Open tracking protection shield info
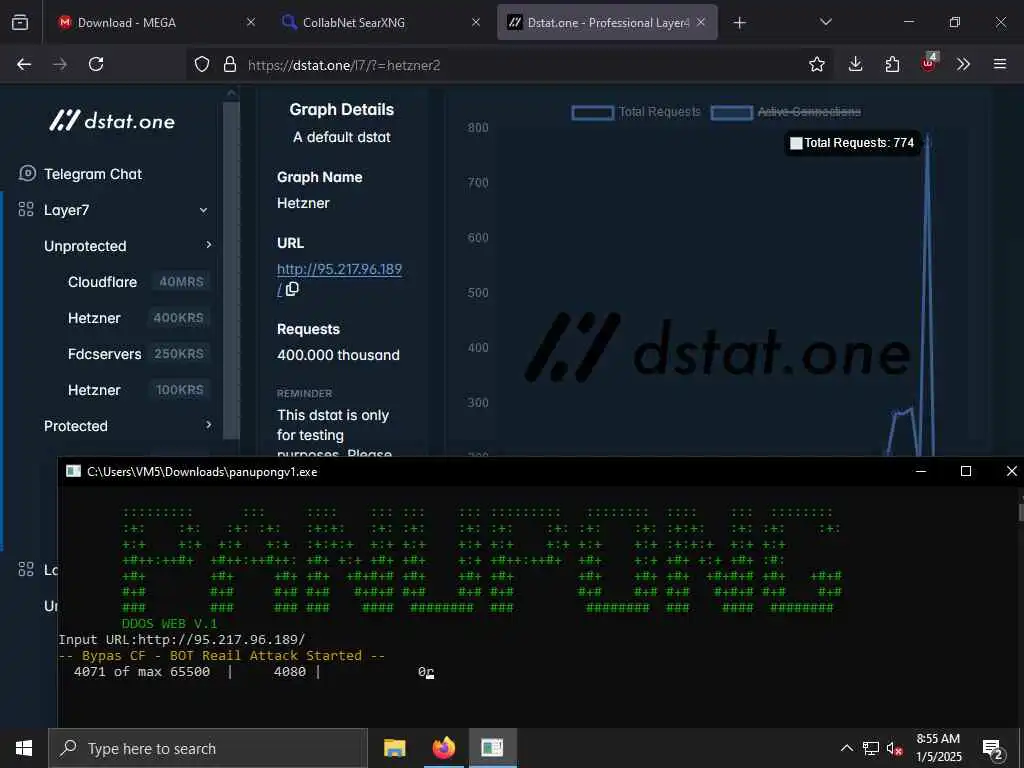Image resolution: width=1024 pixels, height=768 pixels. [202, 64]
